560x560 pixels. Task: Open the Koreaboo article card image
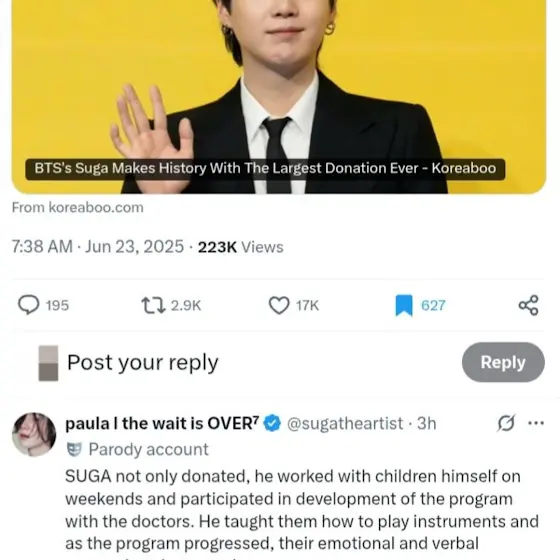click(x=279, y=97)
